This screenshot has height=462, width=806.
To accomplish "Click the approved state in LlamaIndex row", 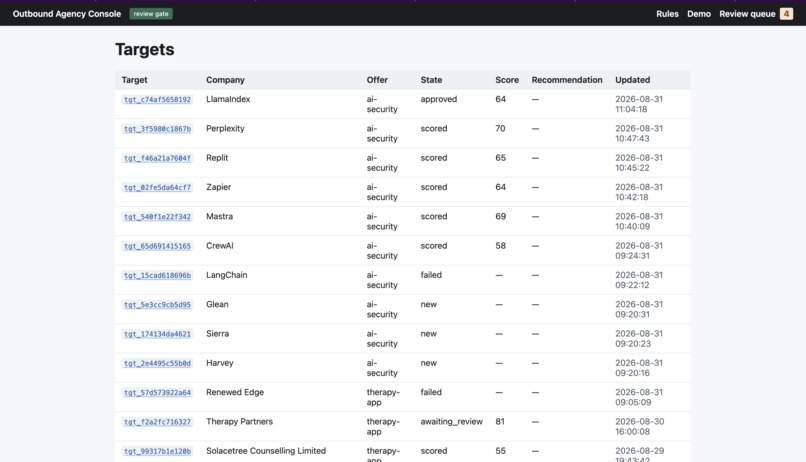I will coord(438,99).
